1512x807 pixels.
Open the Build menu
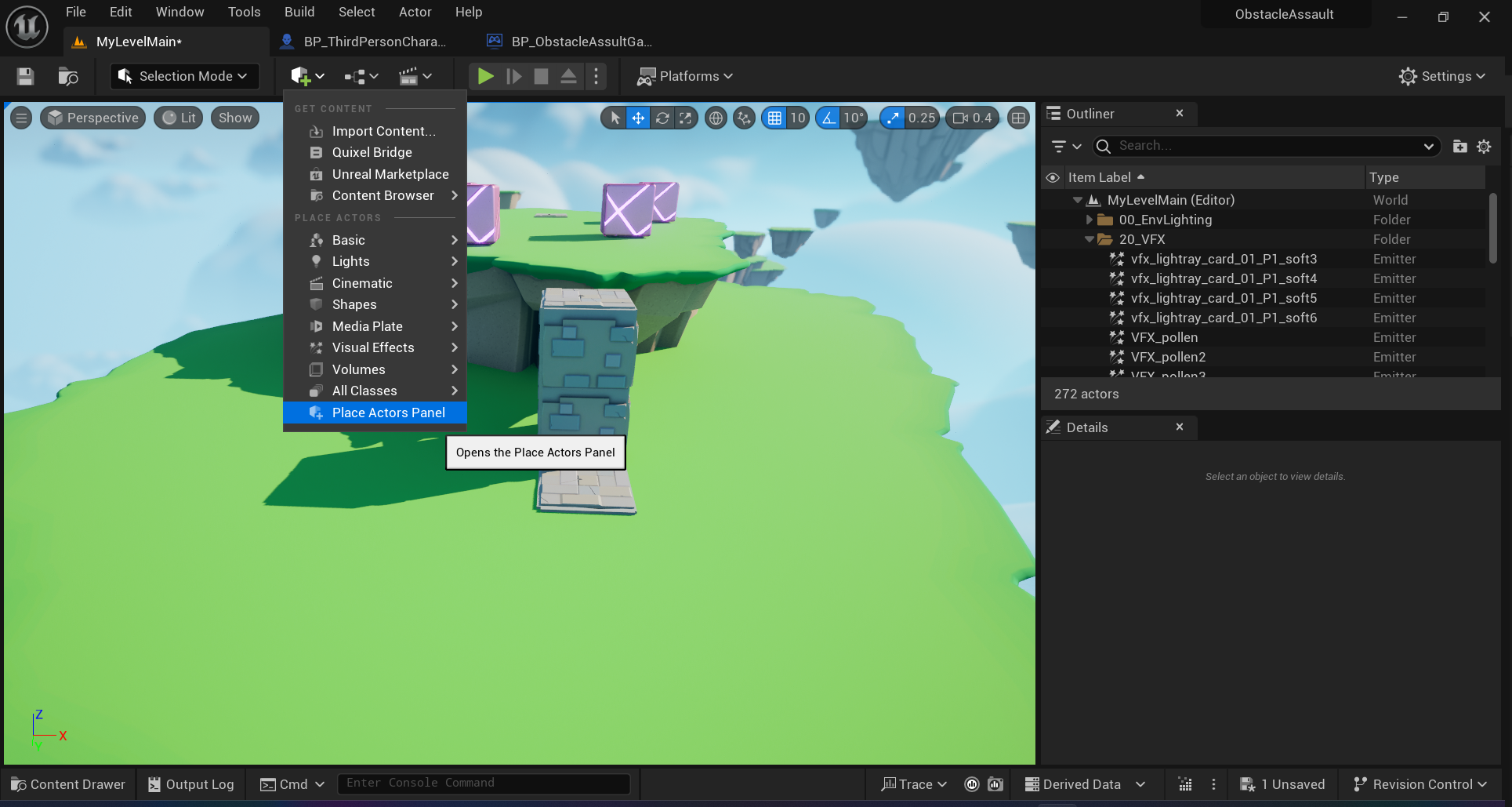pyautogui.click(x=299, y=12)
